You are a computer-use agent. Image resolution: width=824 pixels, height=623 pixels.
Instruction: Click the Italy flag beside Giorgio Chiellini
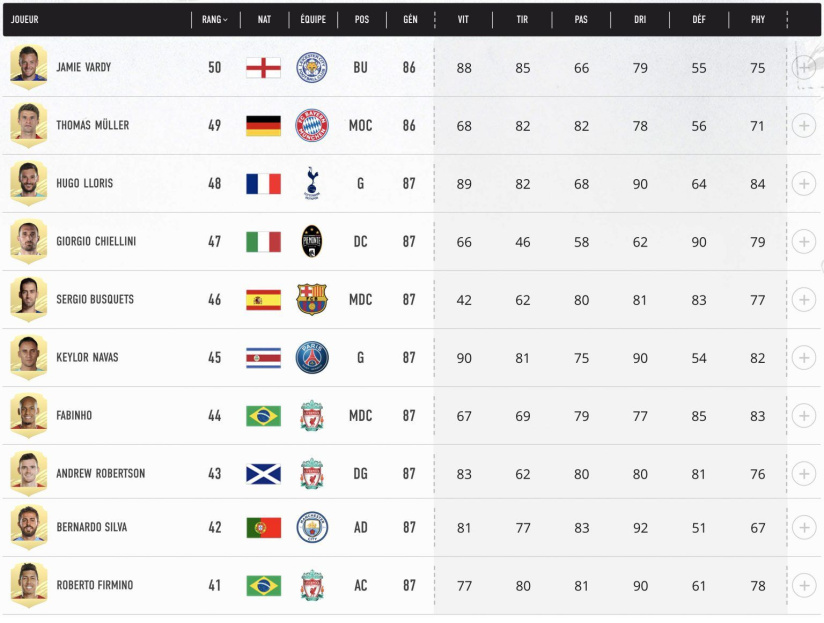262,241
